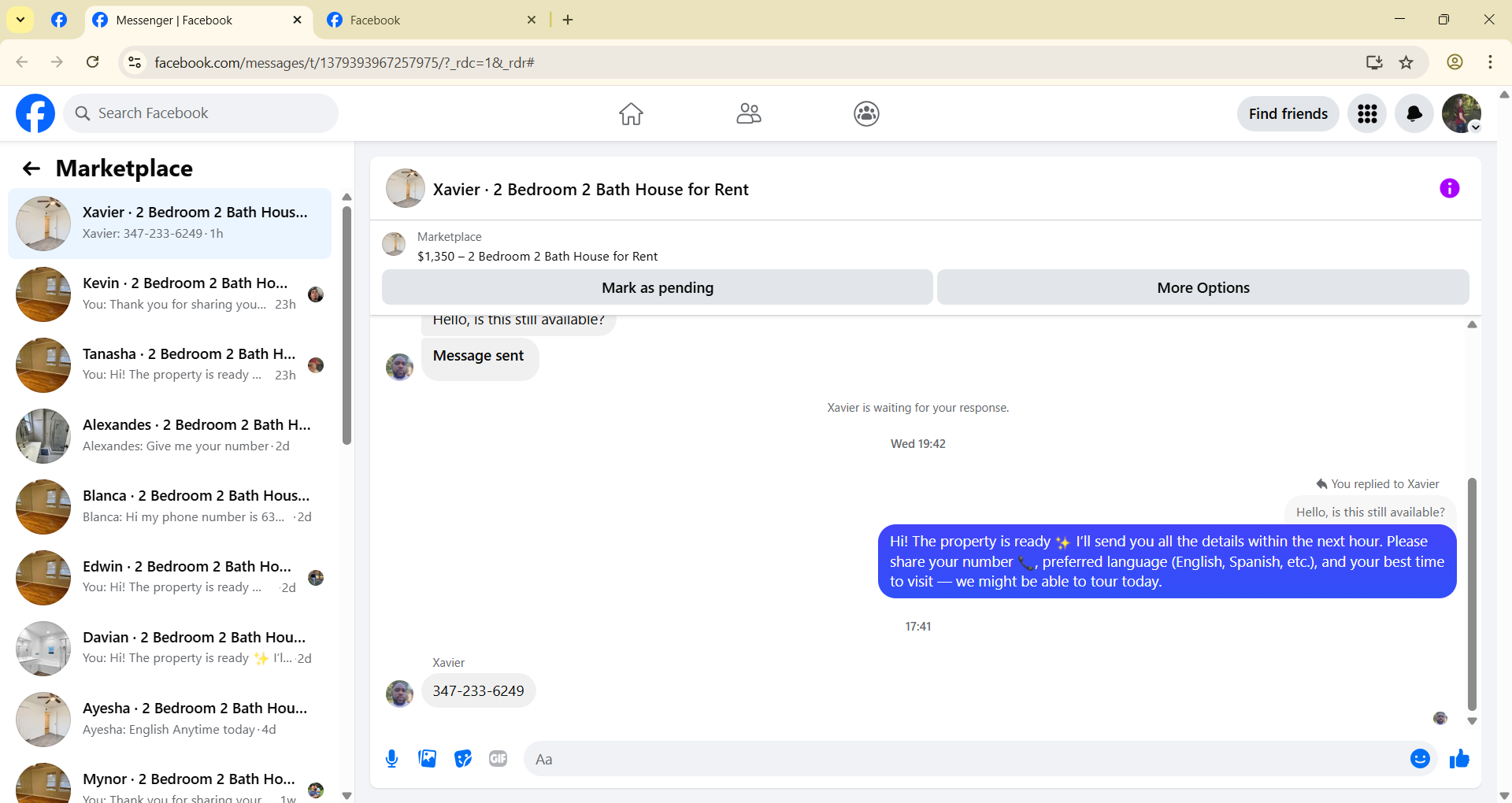Attach a file with the photo icon
This screenshot has width=1512, height=803.
[x=428, y=759]
